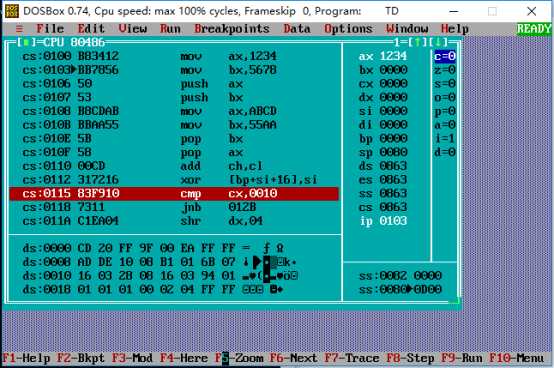The width and height of the screenshot is (554, 368).
Task: Open the Data menu
Action: point(297,29)
